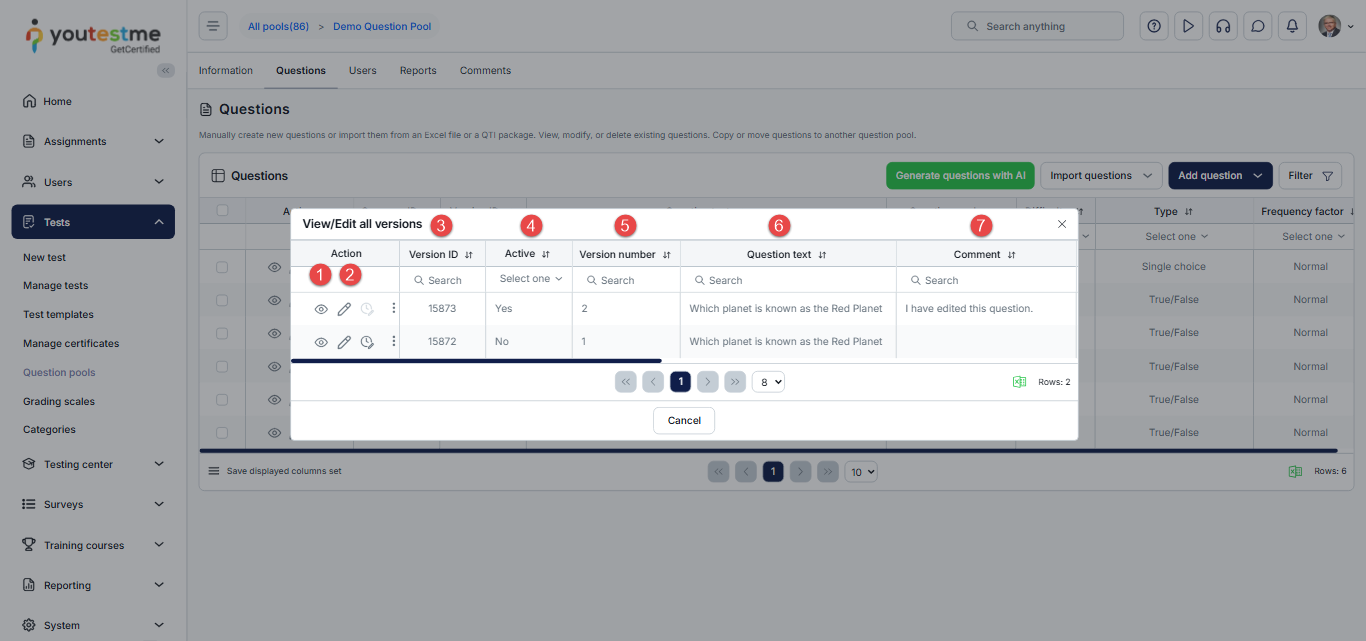The height and width of the screenshot is (641, 1366).
Task: Edit version 15872 with the pencil icon
Action: point(344,342)
